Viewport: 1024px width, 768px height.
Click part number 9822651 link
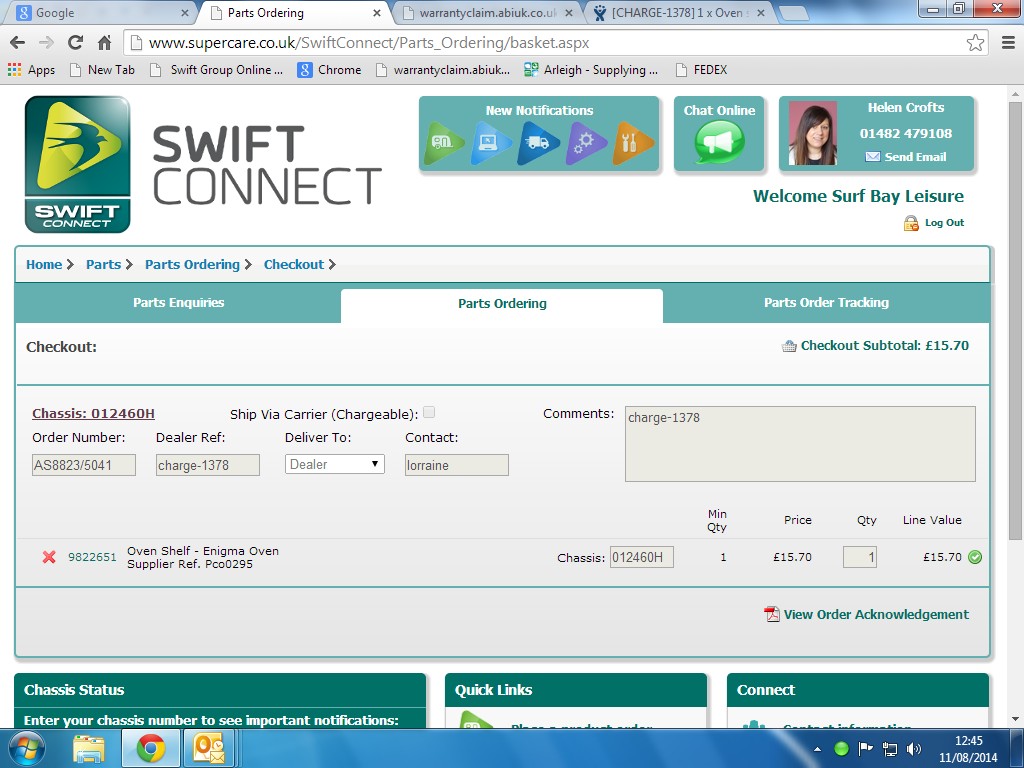[92, 557]
